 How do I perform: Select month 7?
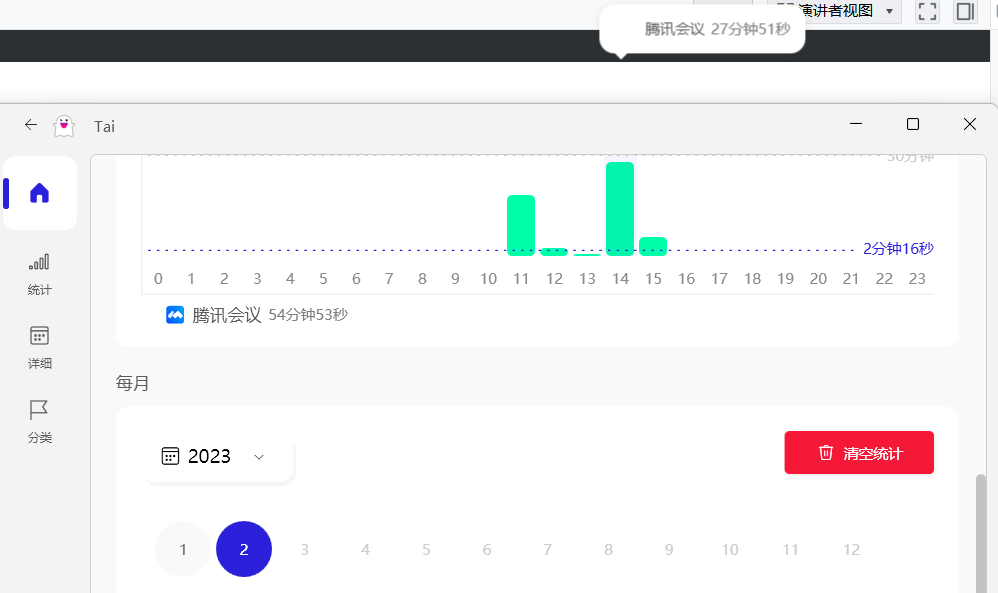[x=547, y=549]
